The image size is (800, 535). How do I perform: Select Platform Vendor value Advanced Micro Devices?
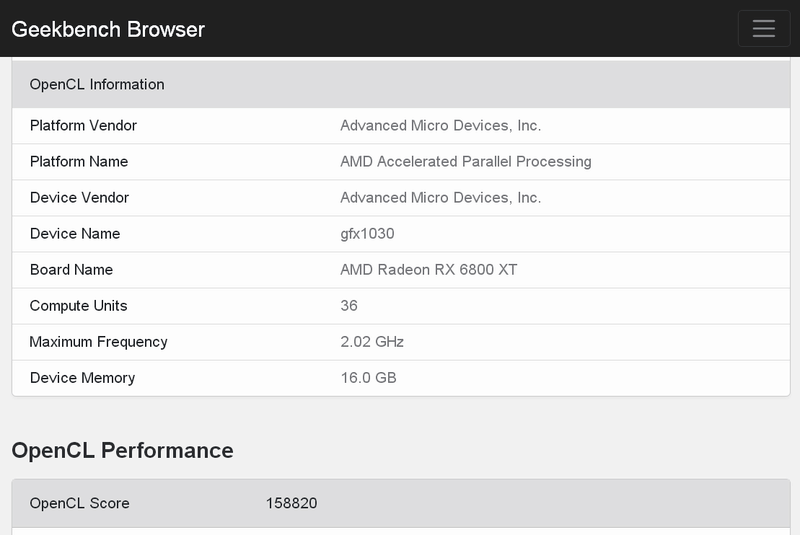click(x=440, y=126)
